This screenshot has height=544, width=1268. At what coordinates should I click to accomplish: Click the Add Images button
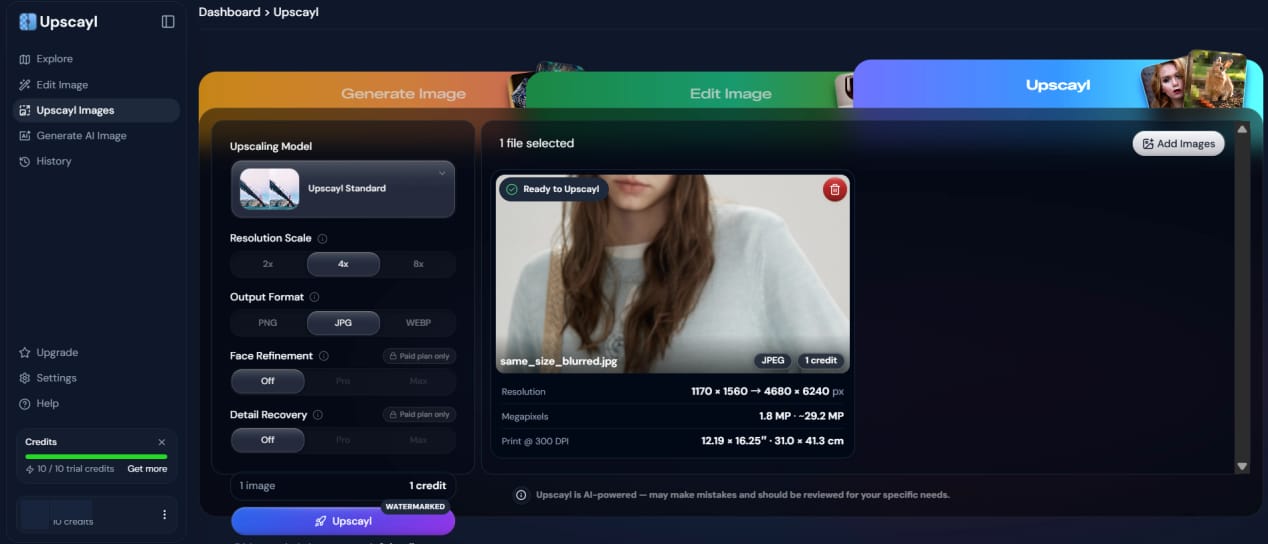coord(1178,144)
